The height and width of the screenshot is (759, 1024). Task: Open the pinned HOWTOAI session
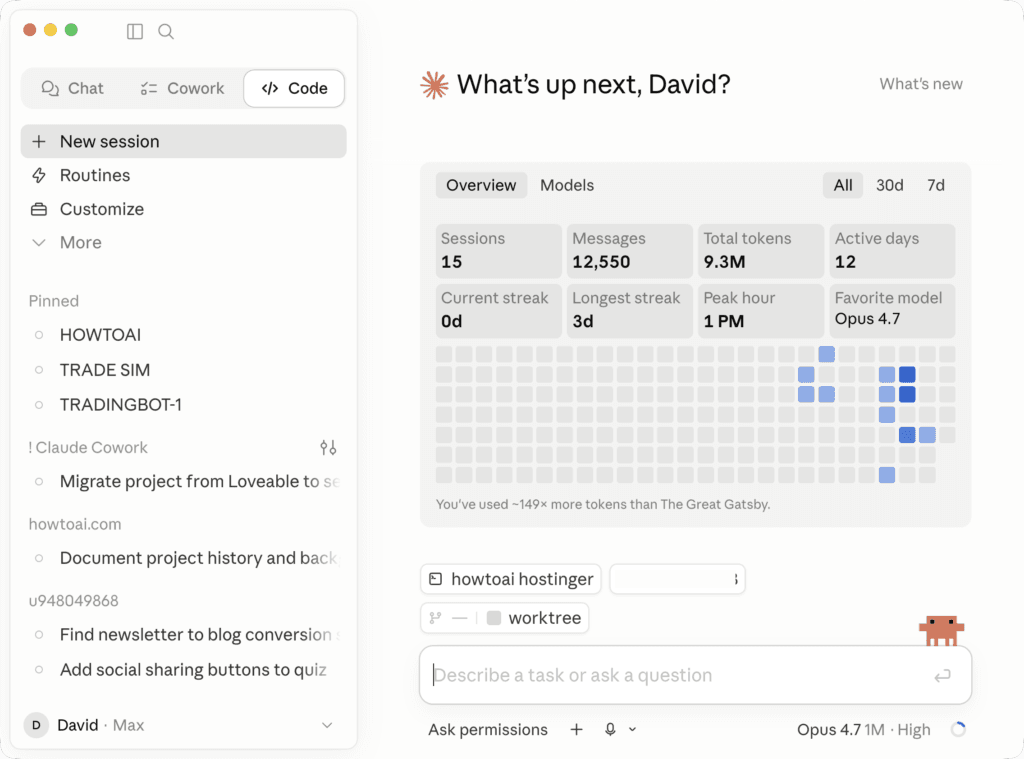[184, 335]
